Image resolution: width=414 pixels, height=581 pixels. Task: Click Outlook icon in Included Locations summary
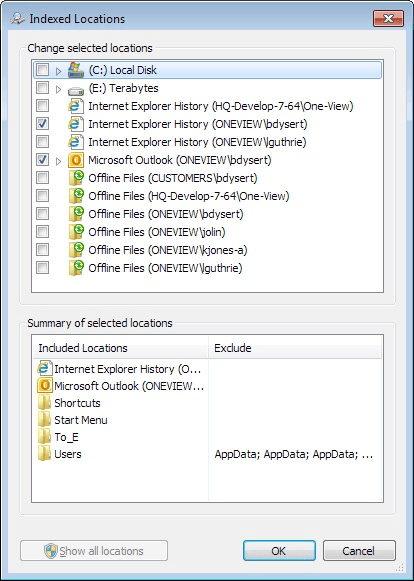tap(44, 386)
